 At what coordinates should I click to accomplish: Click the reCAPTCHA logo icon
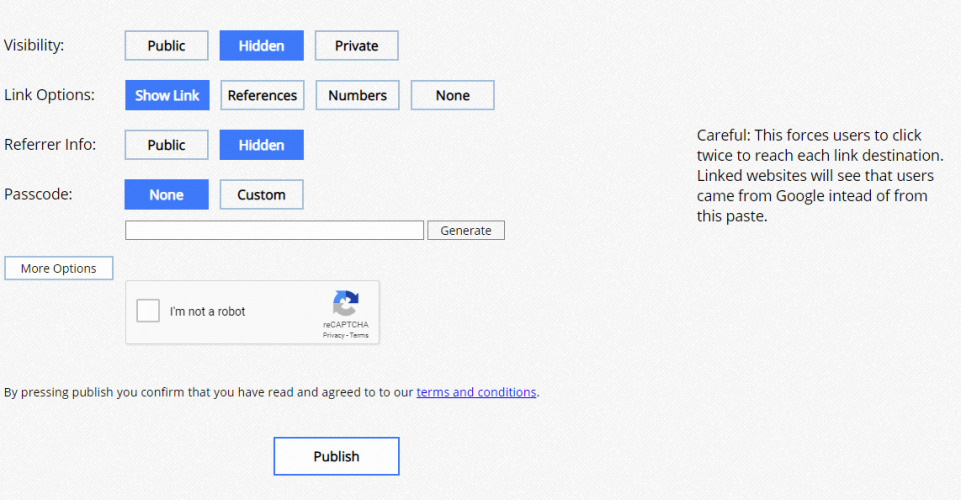[345, 303]
